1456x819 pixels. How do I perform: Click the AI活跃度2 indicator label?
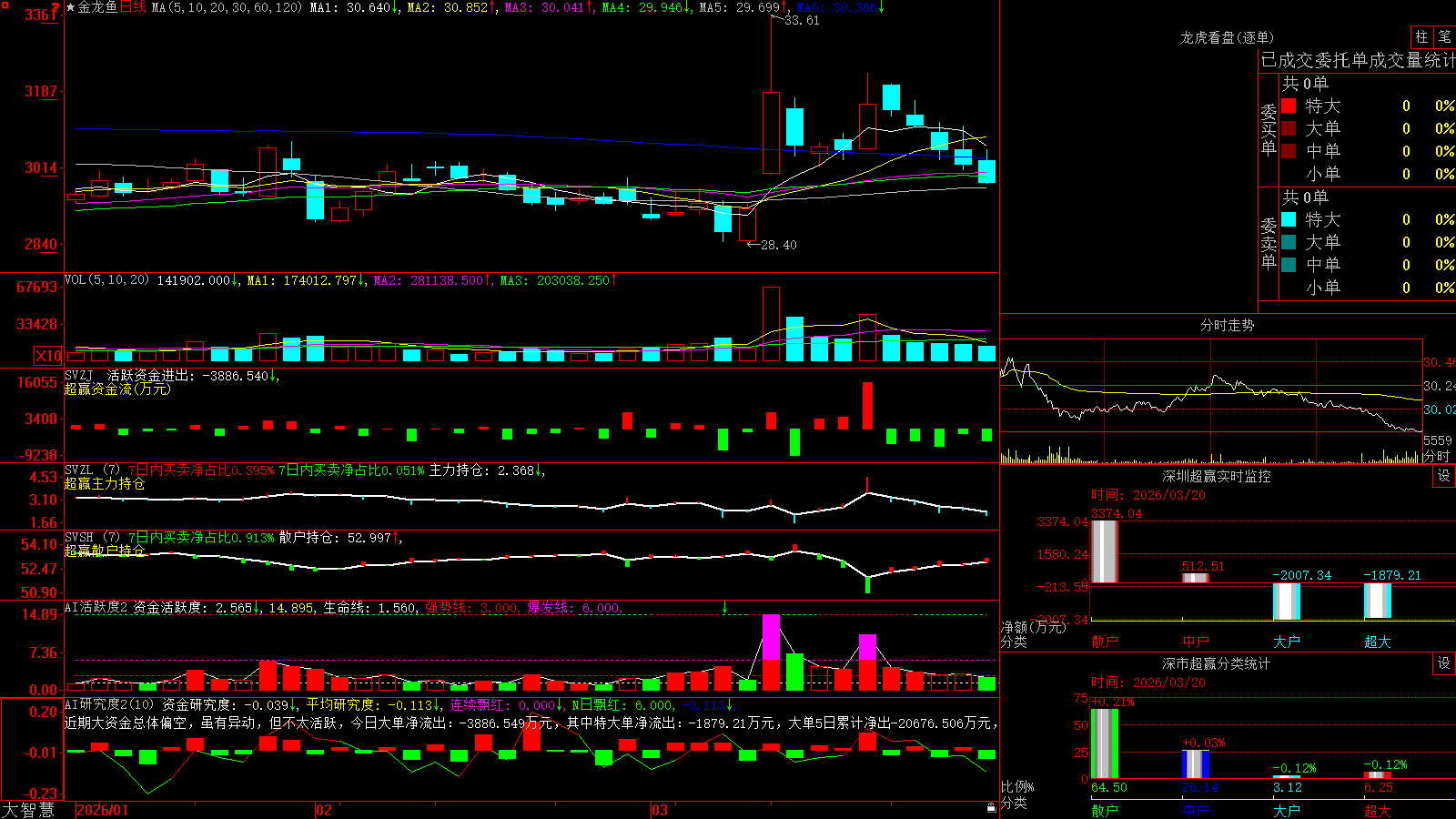pos(96,607)
